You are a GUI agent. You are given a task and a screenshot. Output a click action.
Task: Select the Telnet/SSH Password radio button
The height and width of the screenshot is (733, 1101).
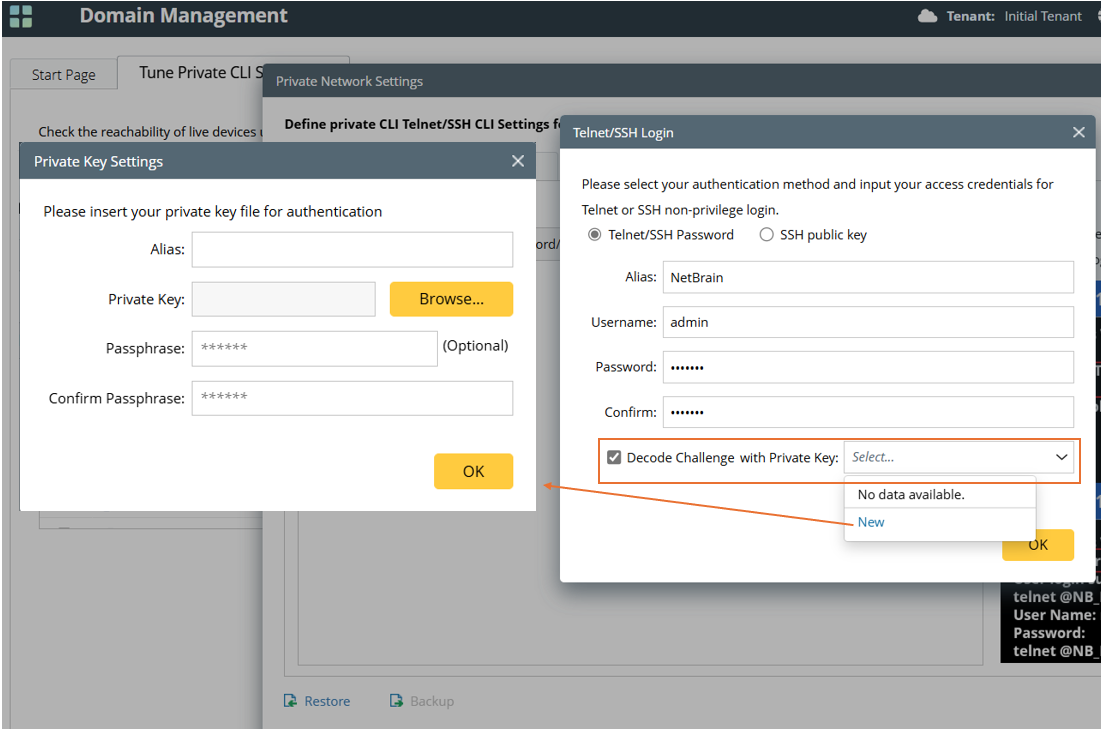coord(596,235)
